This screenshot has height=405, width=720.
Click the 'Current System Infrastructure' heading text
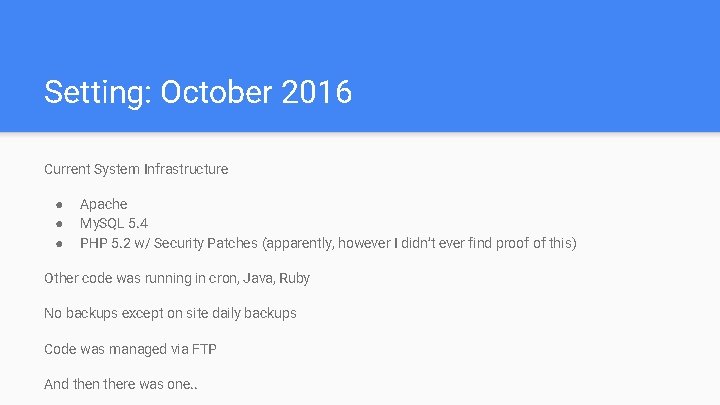point(136,169)
